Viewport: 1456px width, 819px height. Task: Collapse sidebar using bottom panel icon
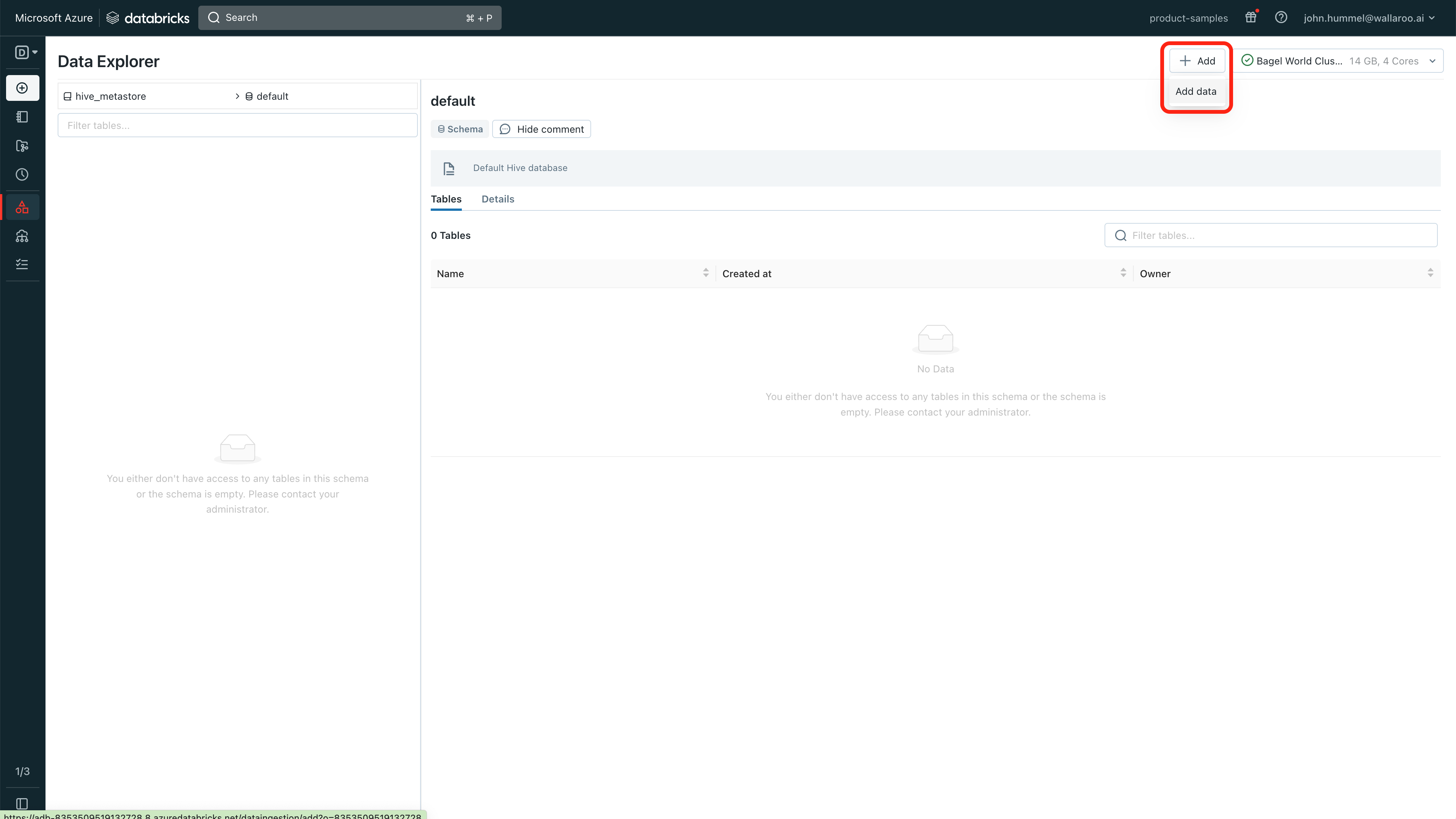tap(22, 803)
